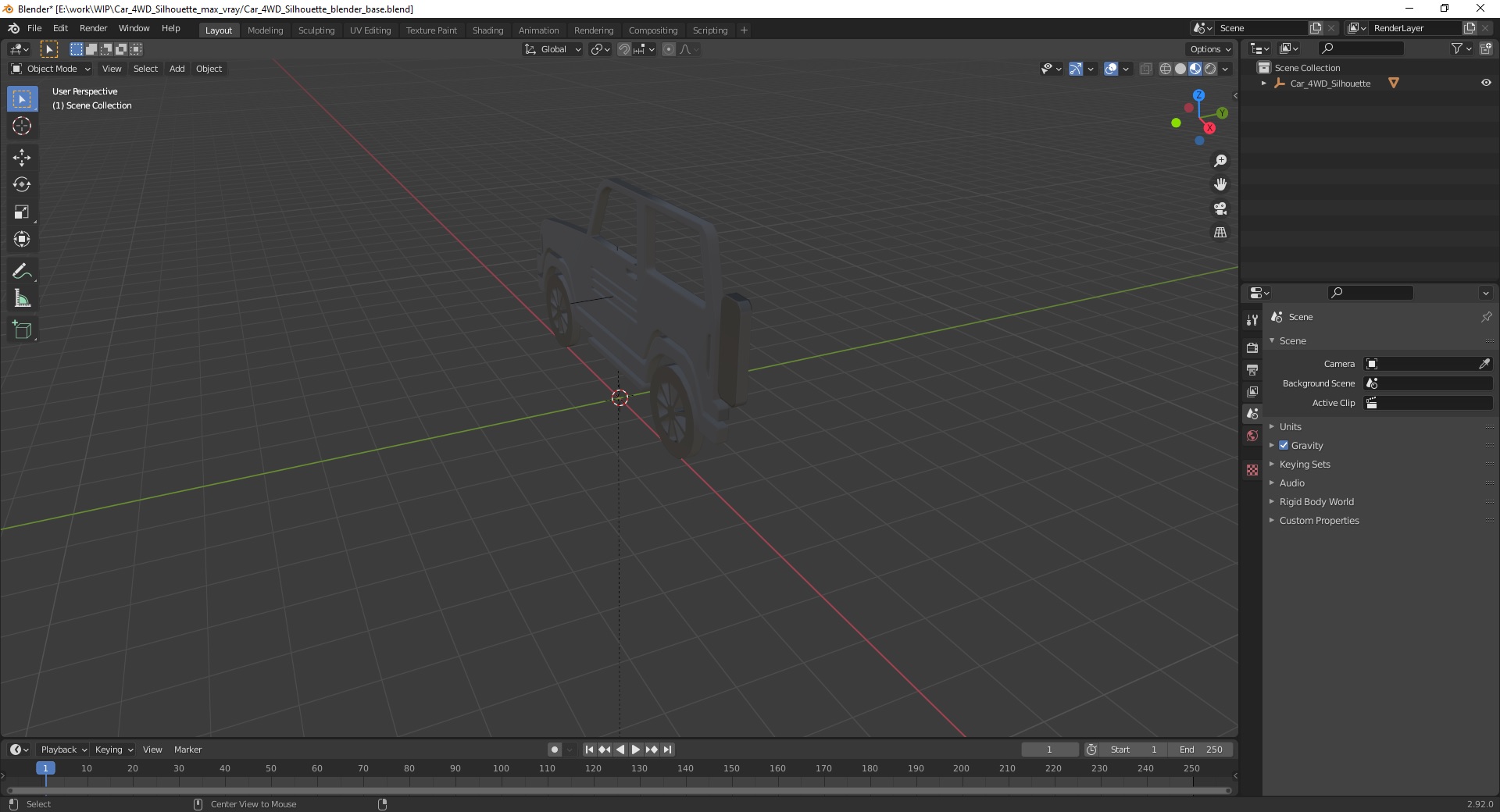Switch to material preview shading
The image size is (1500, 812).
(x=1195, y=69)
